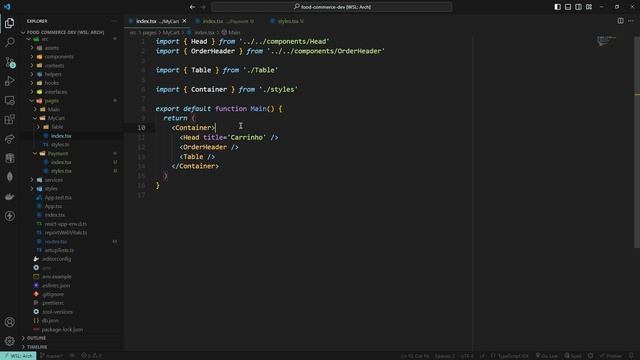This screenshot has width=640, height=360.
Task: Click the code minimap preview
Action: (607, 41)
